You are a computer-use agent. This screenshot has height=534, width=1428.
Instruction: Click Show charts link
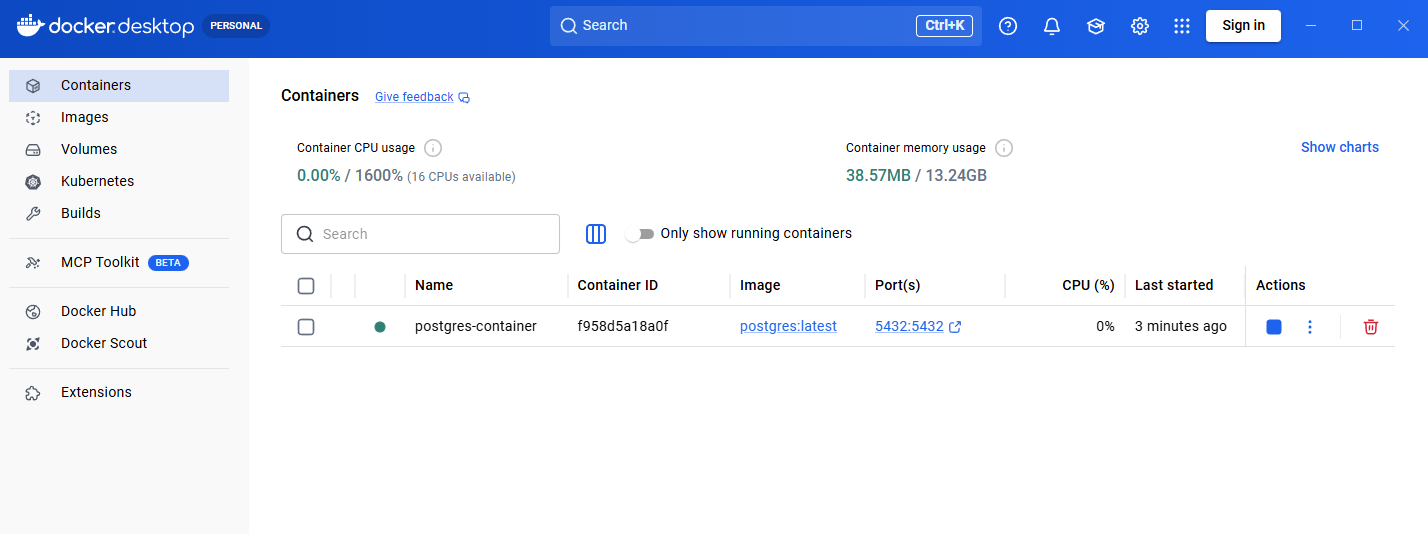coord(1340,147)
